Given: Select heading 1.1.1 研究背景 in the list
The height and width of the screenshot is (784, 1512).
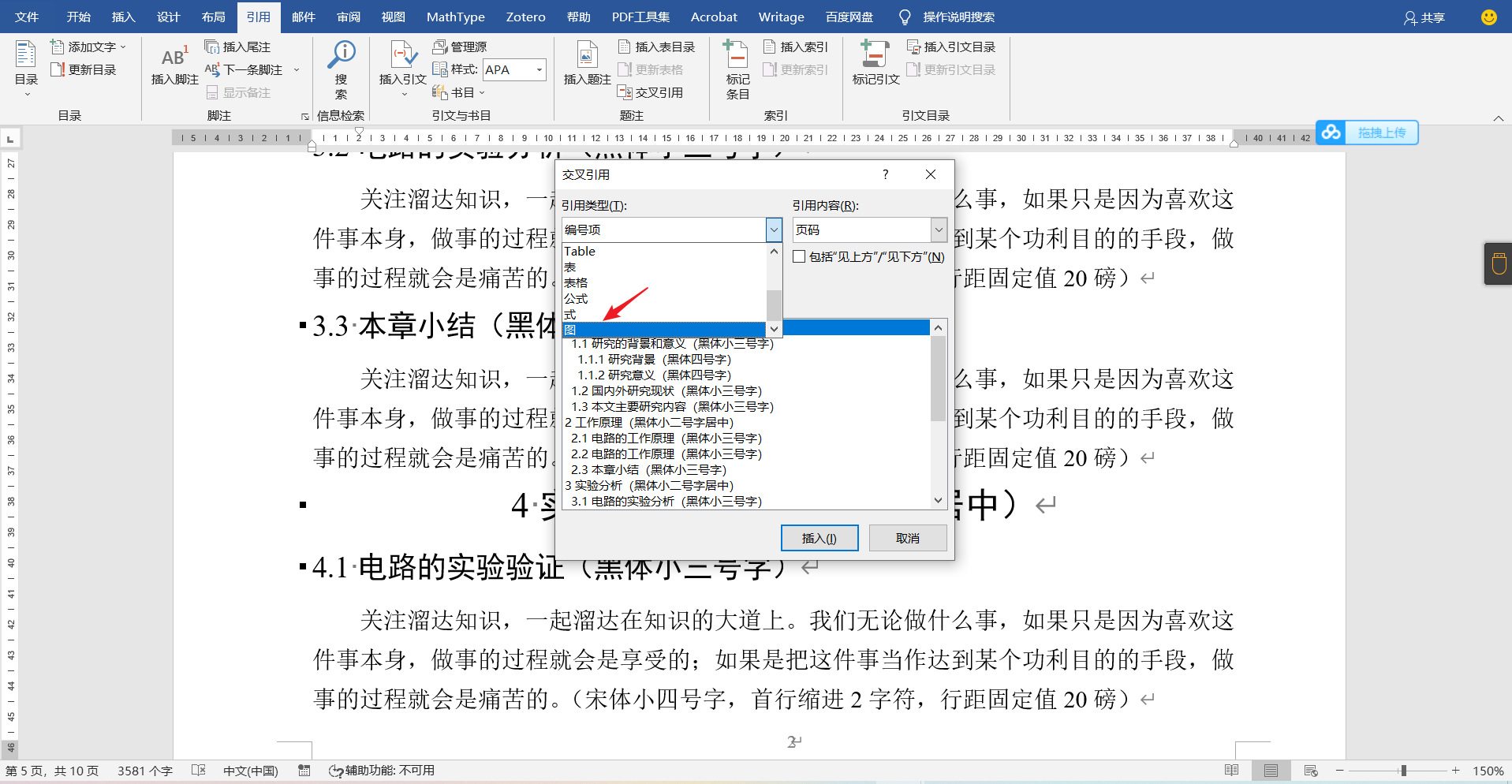Looking at the screenshot, I should pos(655,359).
